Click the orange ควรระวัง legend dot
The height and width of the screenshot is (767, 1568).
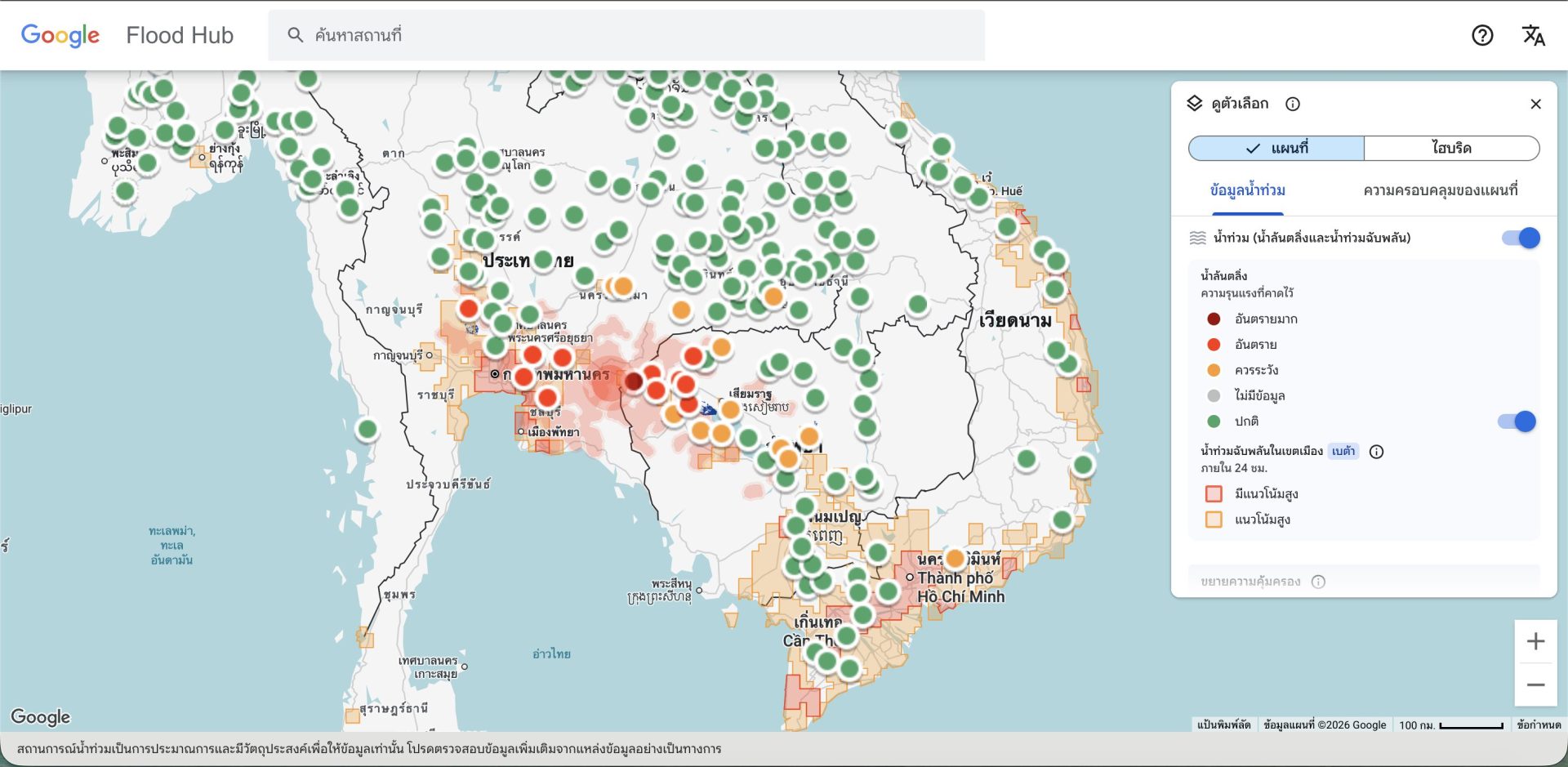1214,370
